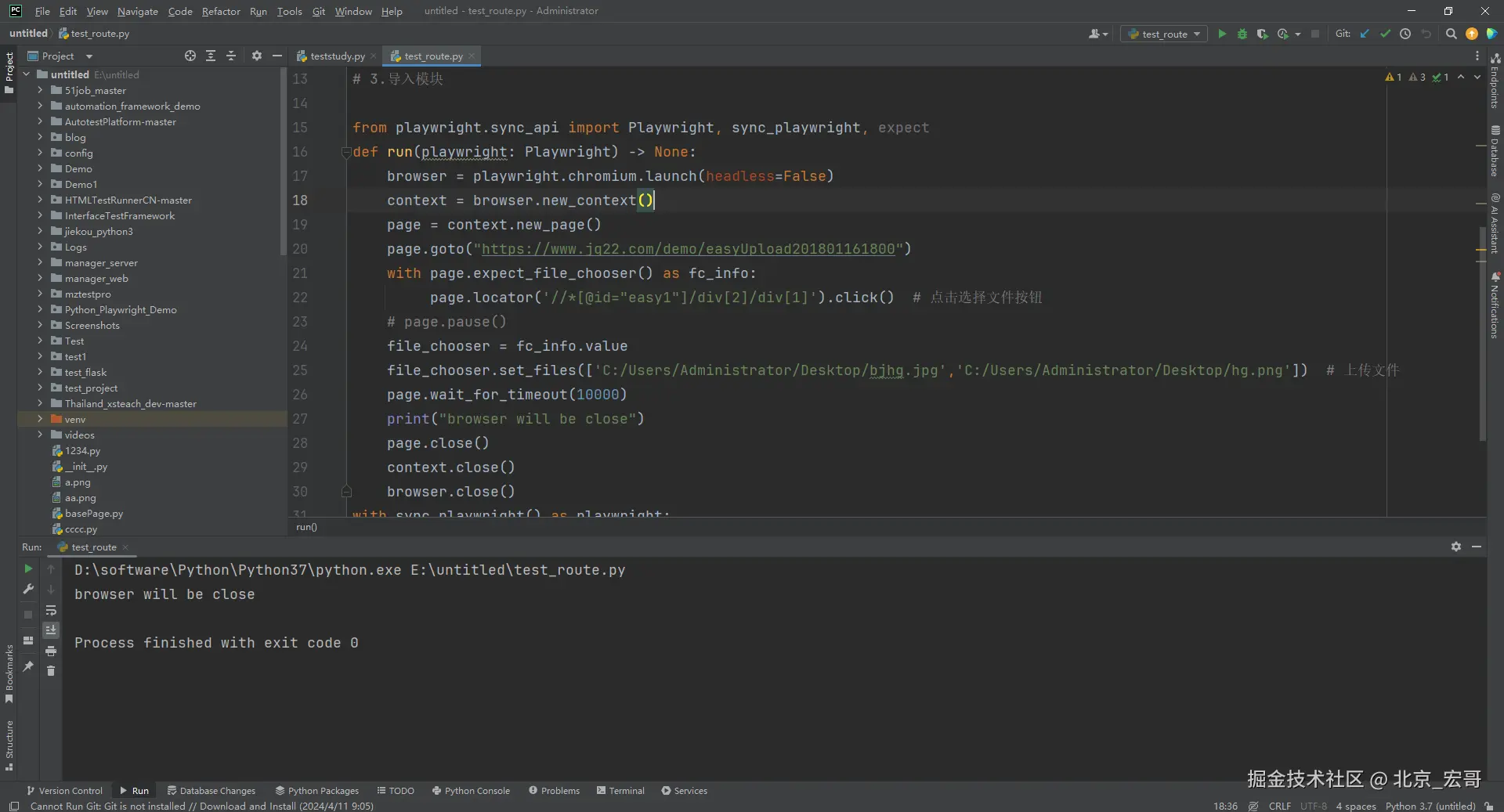
Task: Start debugging with the green bug icon
Action: click(1242, 34)
